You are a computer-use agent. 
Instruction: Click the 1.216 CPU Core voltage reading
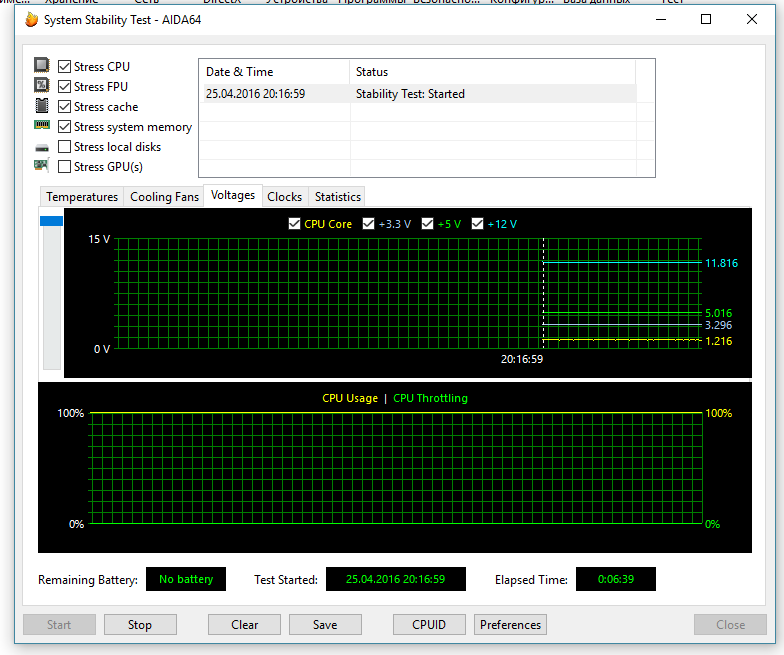click(718, 341)
